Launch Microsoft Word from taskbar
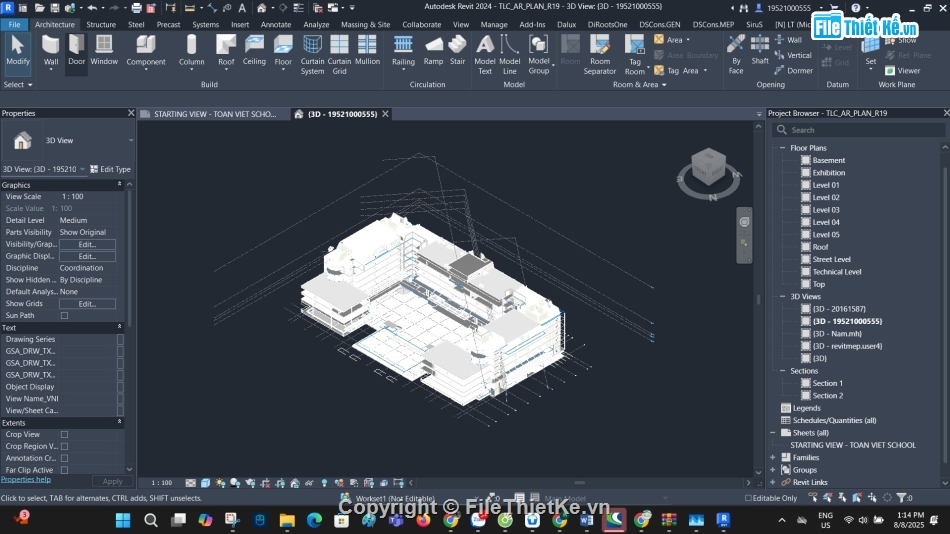This screenshot has width=950, height=534. (586, 520)
